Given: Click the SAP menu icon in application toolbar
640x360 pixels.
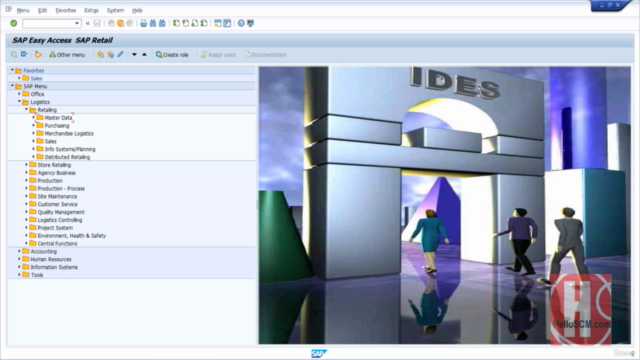Looking at the screenshot, I should [x=24, y=54].
